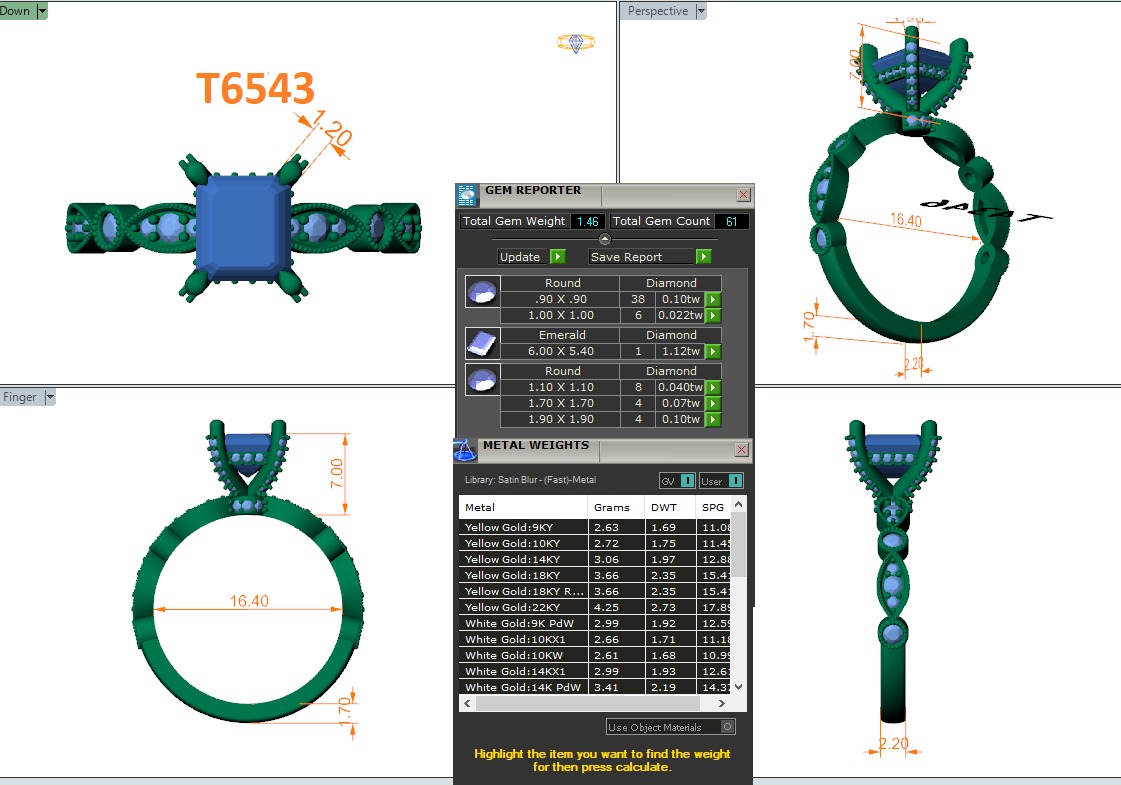Click the 38 count cell for .90 rounds
Screen dimensions: 1121x785
(638, 299)
